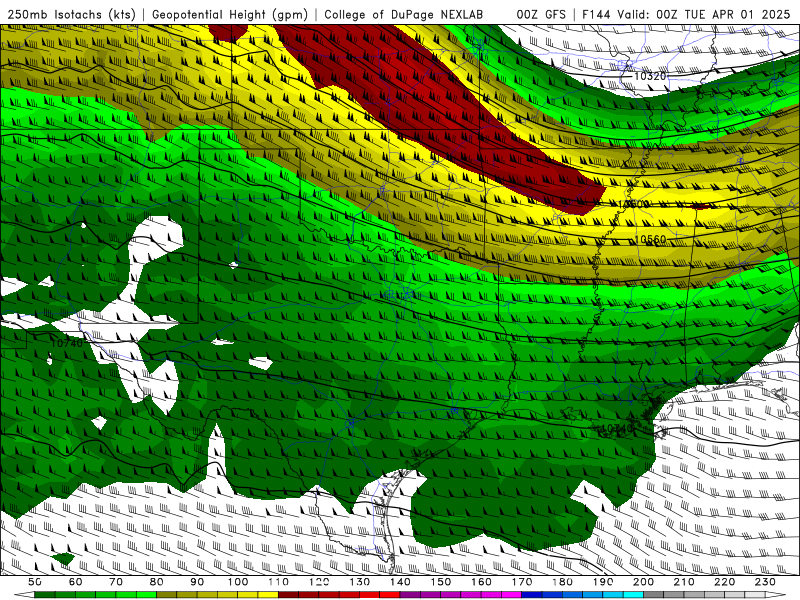This screenshot has height=600, width=800.
Task: Click the dark blue swatch below 170
Action: [x=532, y=595]
